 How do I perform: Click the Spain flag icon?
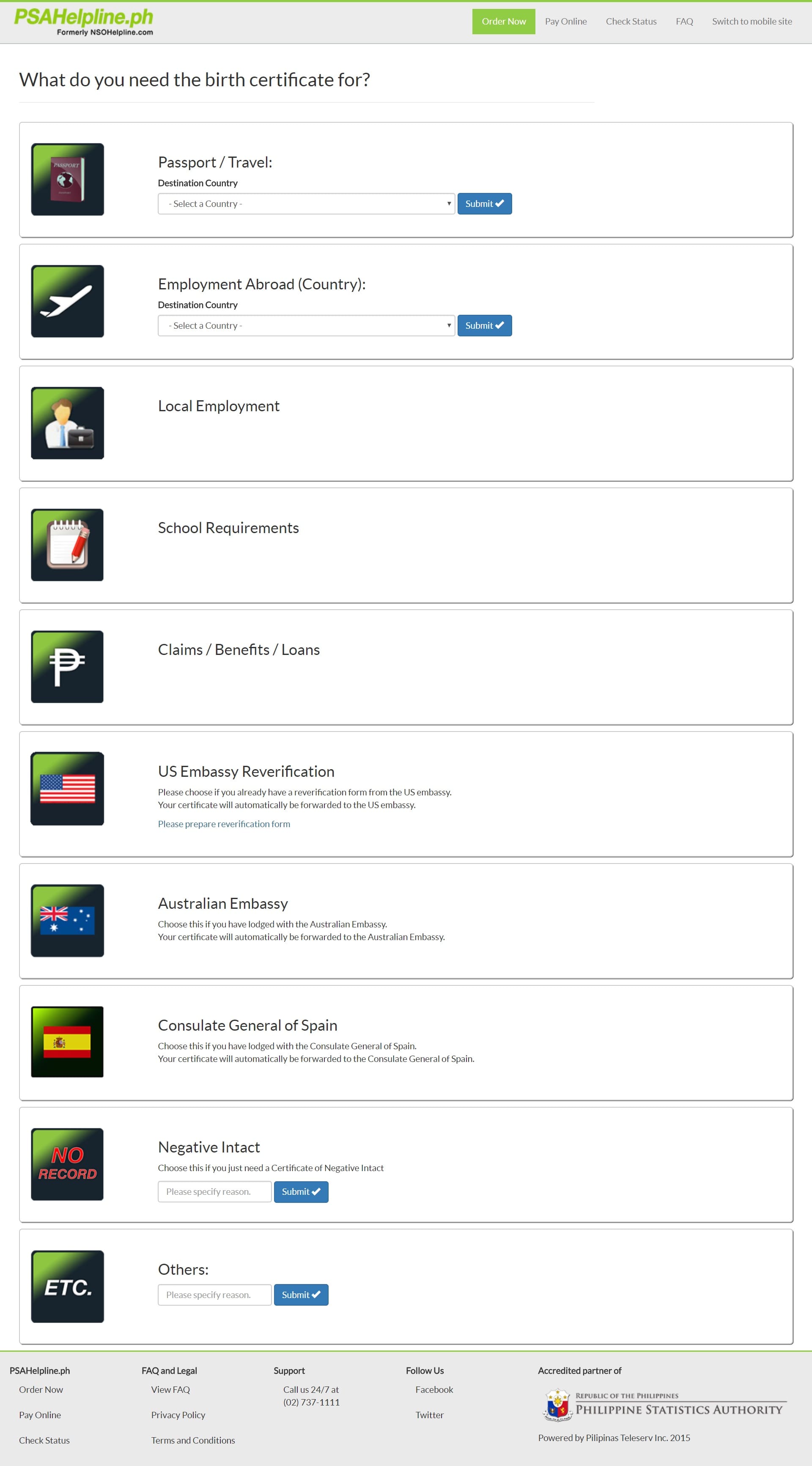[67, 1042]
